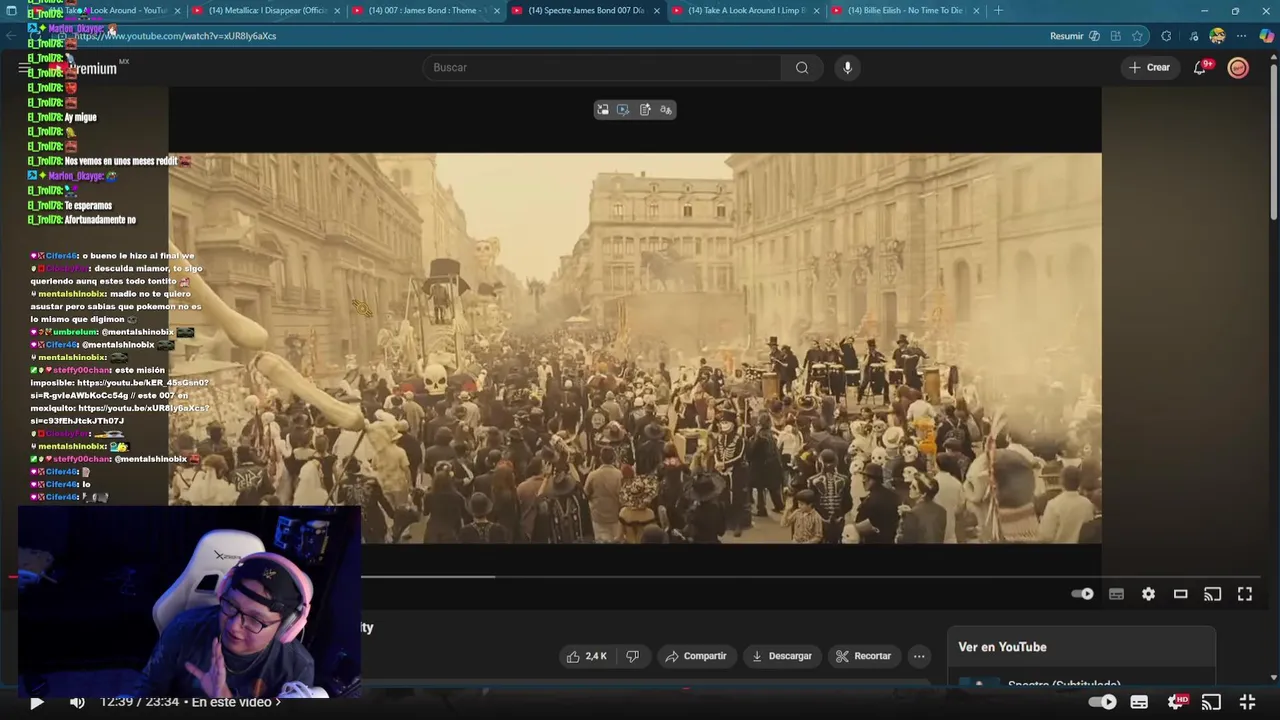
Task: Switch the embedded player to theater mode
Action: pyautogui.click(x=1180, y=594)
